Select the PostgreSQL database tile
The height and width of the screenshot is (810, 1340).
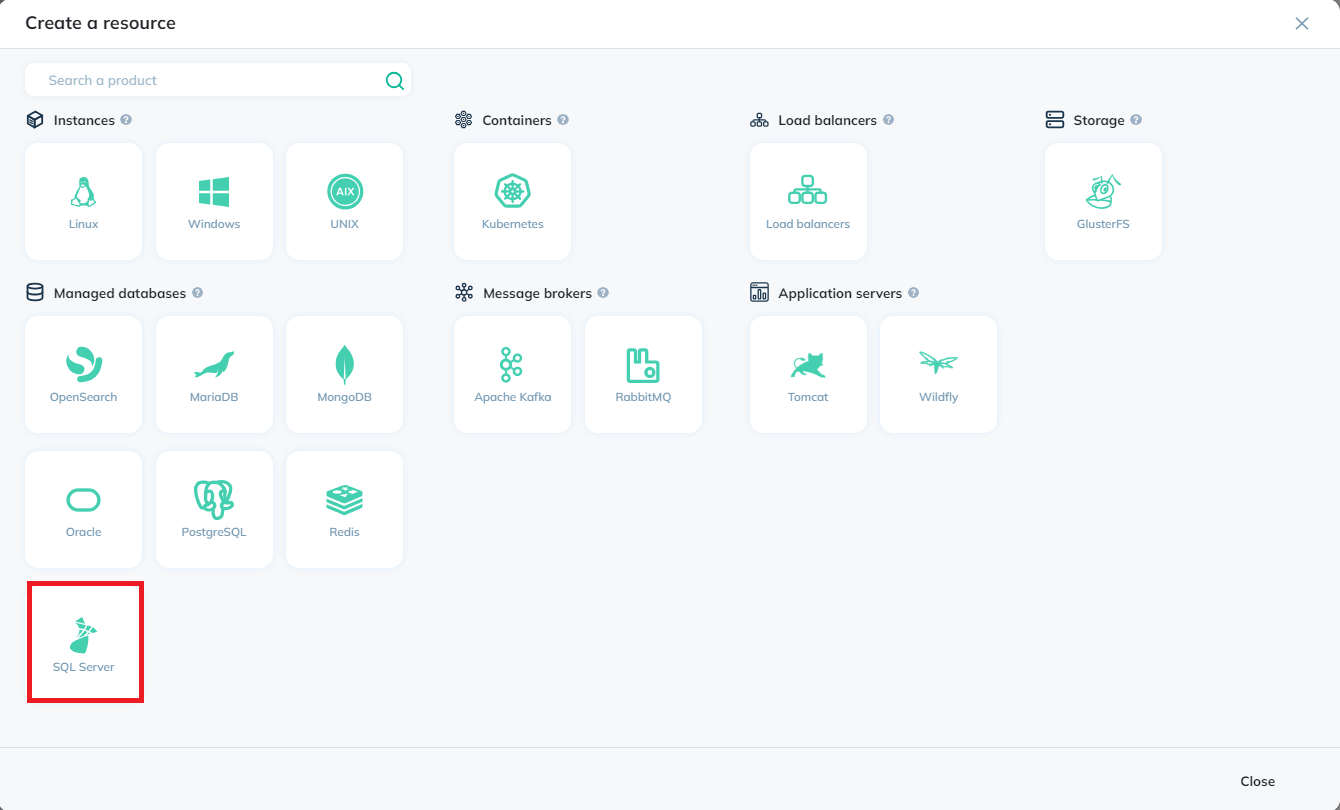point(214,509)
